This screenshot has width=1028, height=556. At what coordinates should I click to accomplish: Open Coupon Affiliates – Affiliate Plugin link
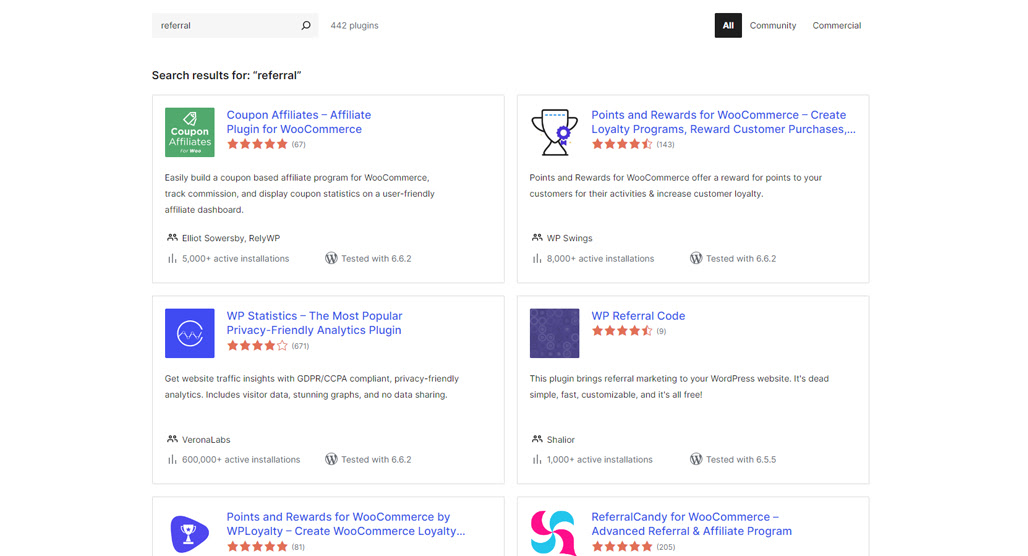click(x=299, y=122)
